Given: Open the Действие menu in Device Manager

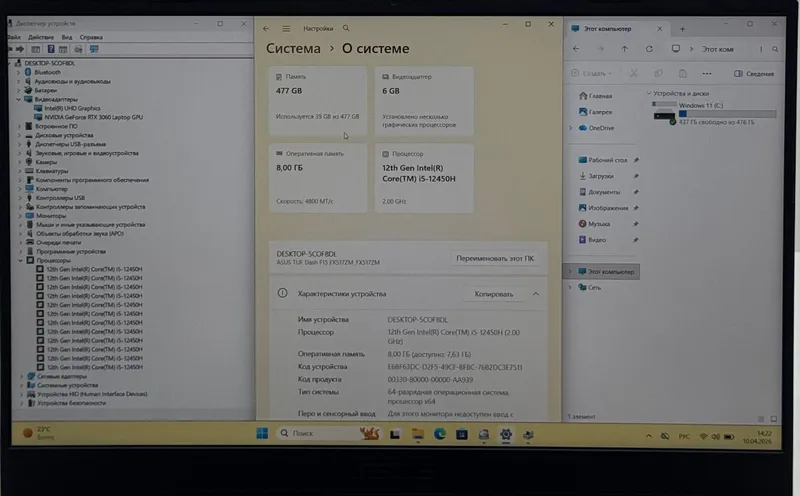Looking at the screenshot, I should pyautogui.click(x=41, y=37).
